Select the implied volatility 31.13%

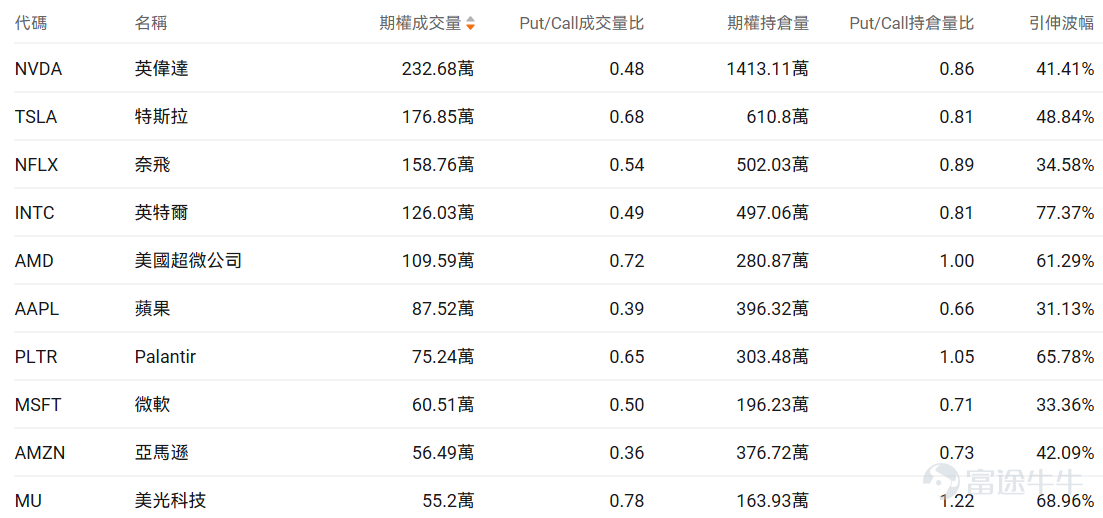tap(1065, 309)
